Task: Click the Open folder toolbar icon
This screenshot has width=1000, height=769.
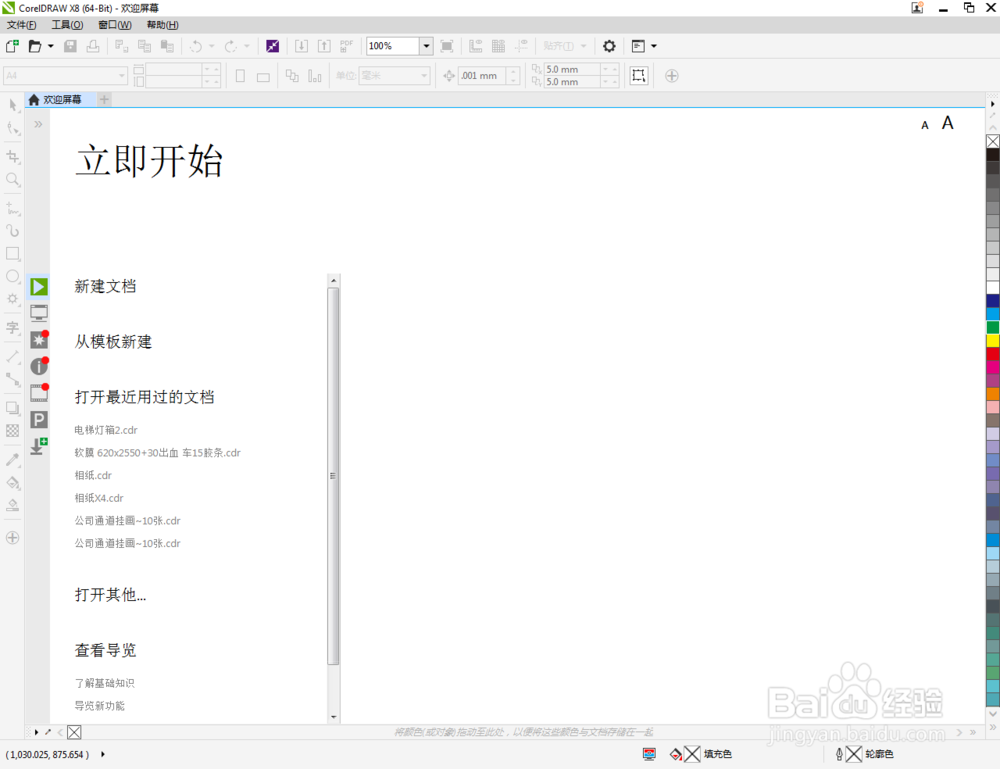Action: 35,46
